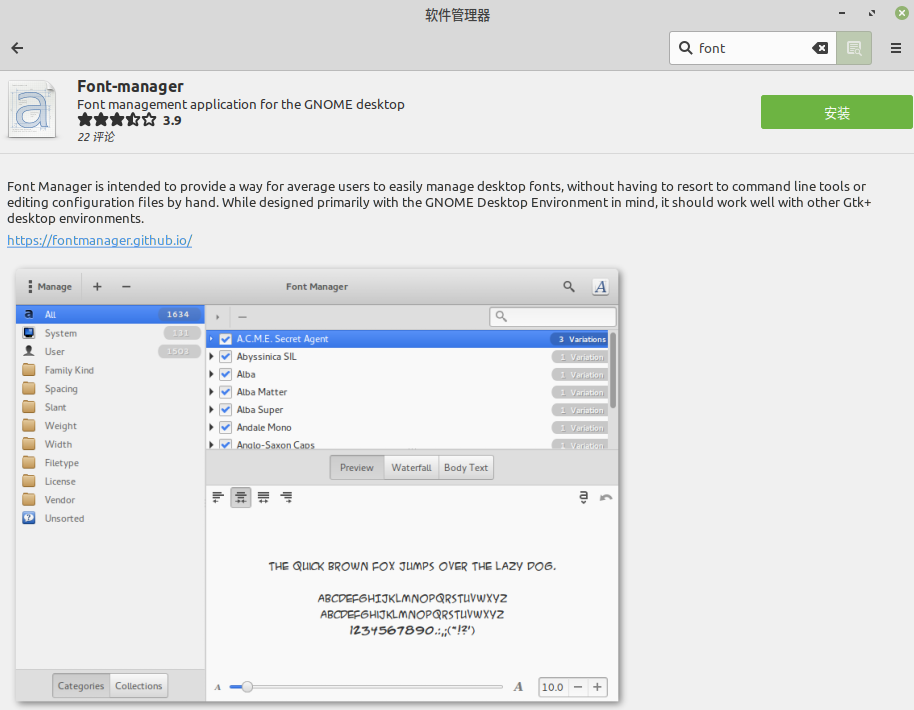The width and height of the screenshot is (914, 710).
Task: Click the green 安装 install button
Action: (836, 112)
